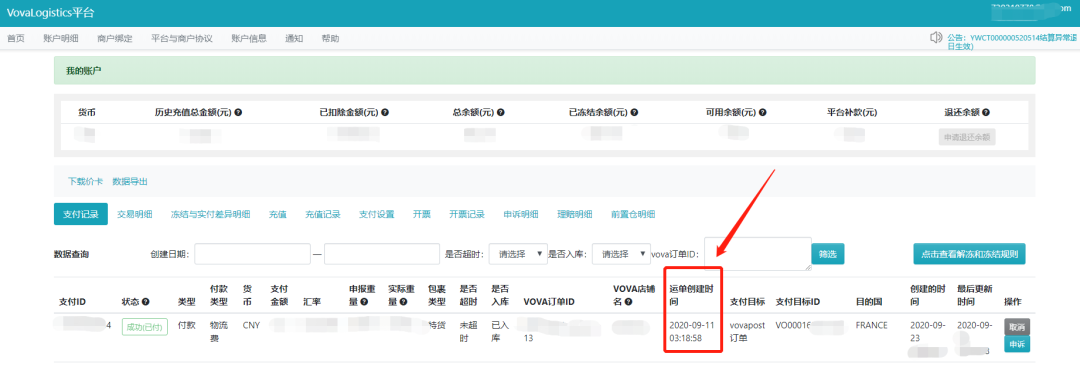Click the FRANCE destination cell

(x=872, y=325)
